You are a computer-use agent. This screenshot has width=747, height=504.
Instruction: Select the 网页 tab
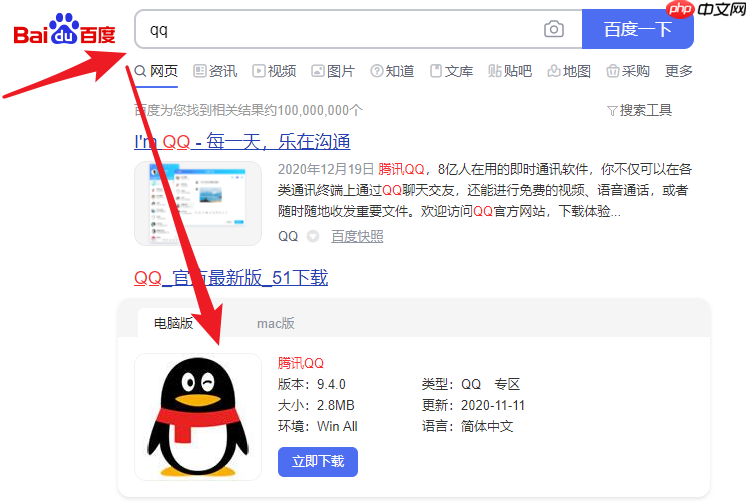[x=156, y=71]
